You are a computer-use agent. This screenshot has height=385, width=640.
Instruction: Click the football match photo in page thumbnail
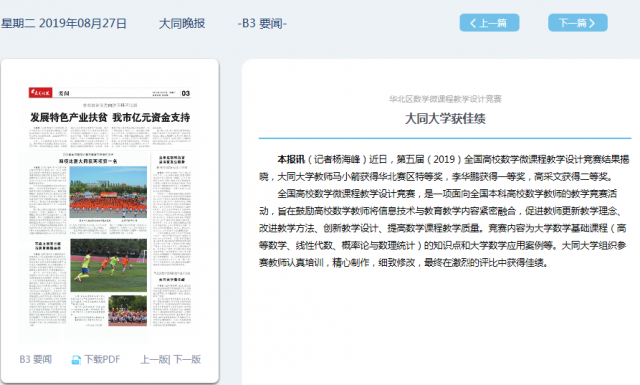click(109, 265)
